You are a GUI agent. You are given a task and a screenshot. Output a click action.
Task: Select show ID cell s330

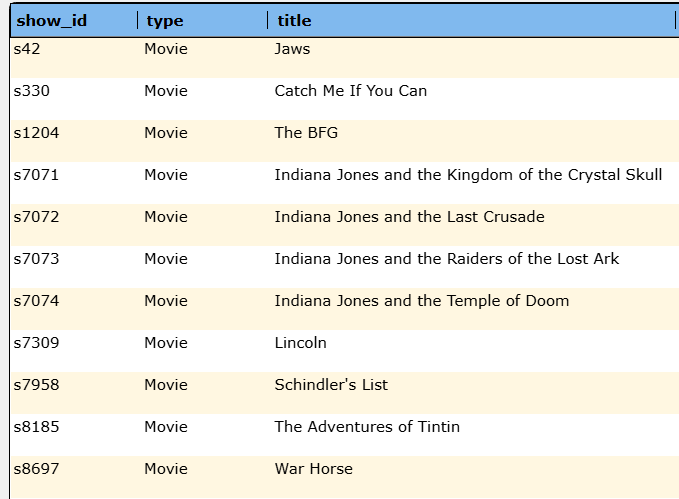coord(31,91)
